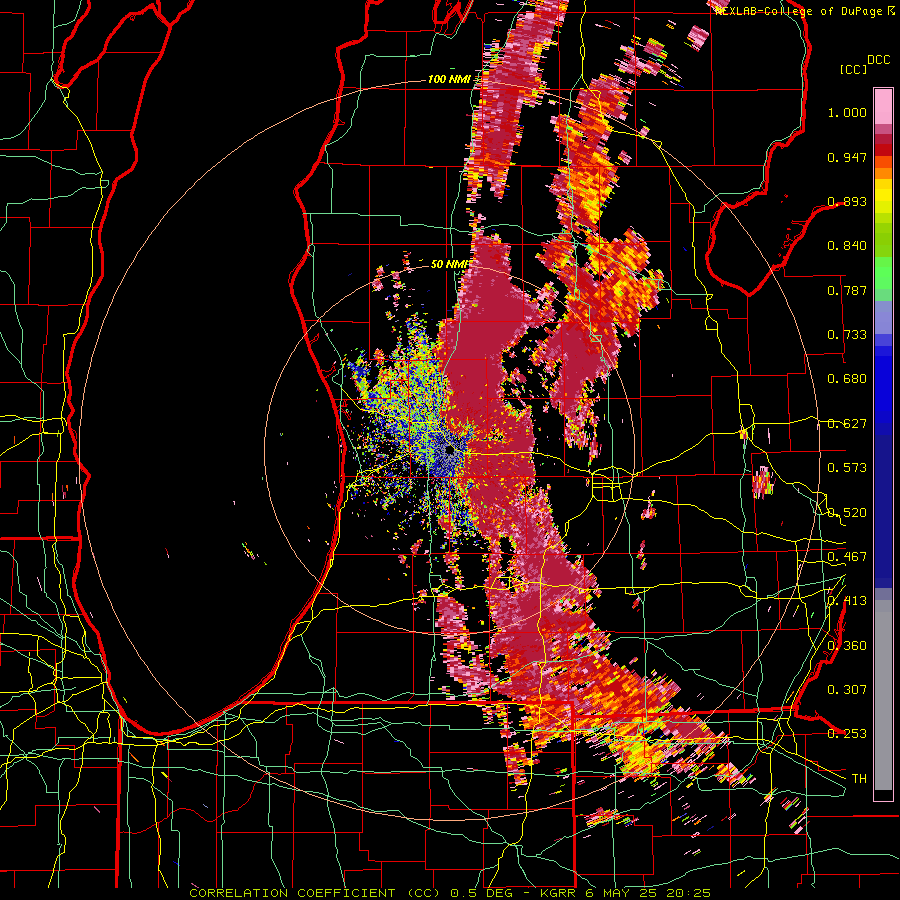Viewport: 900px width, 900px height.
Task: Select the 0.627 legend value
Action: (x=847, y=424)
